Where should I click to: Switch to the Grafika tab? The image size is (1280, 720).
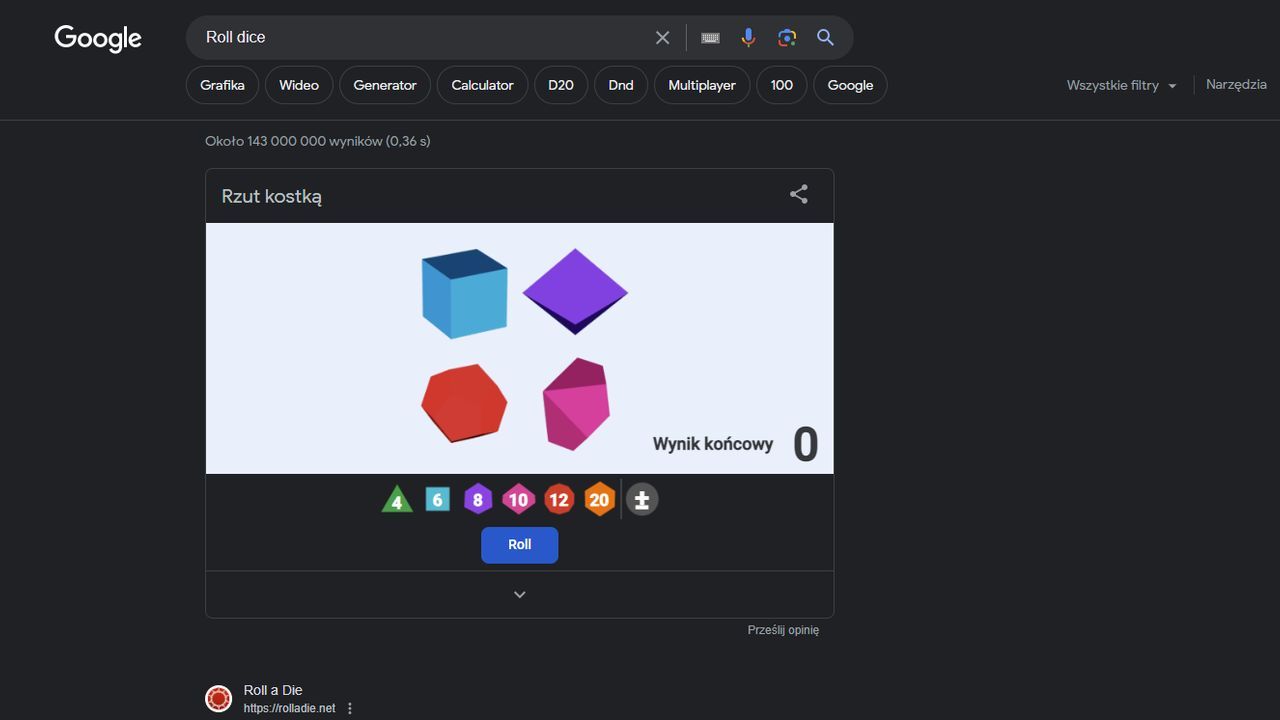coord(222,85)
